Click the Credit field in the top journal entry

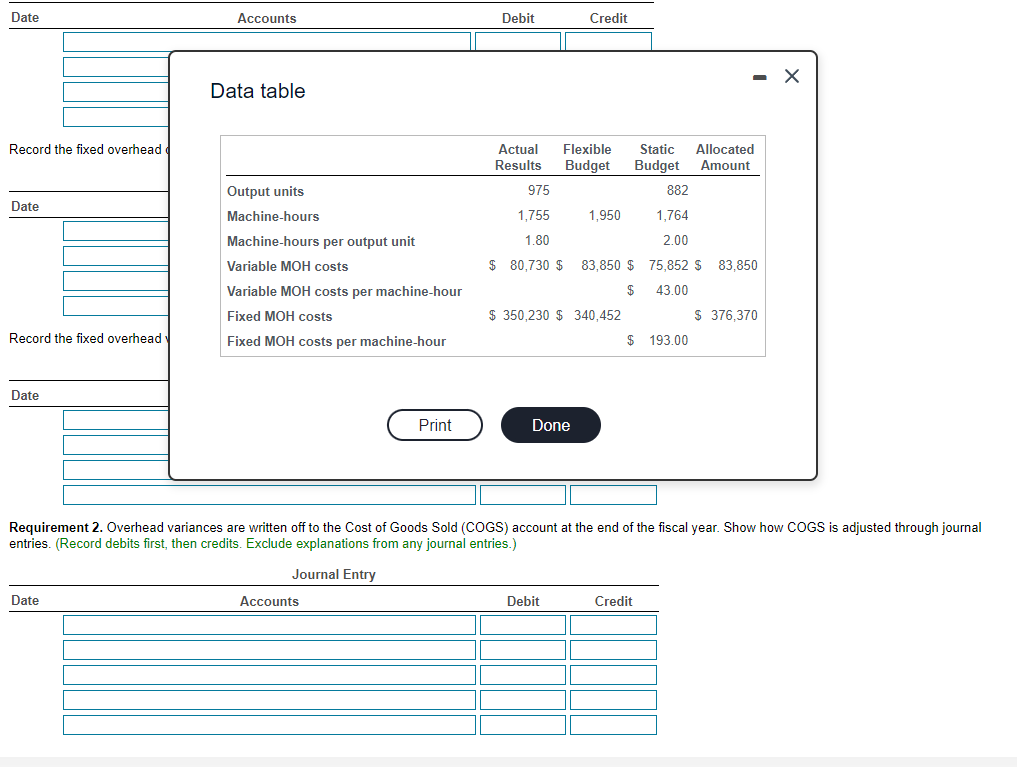(x=608, y=41)
